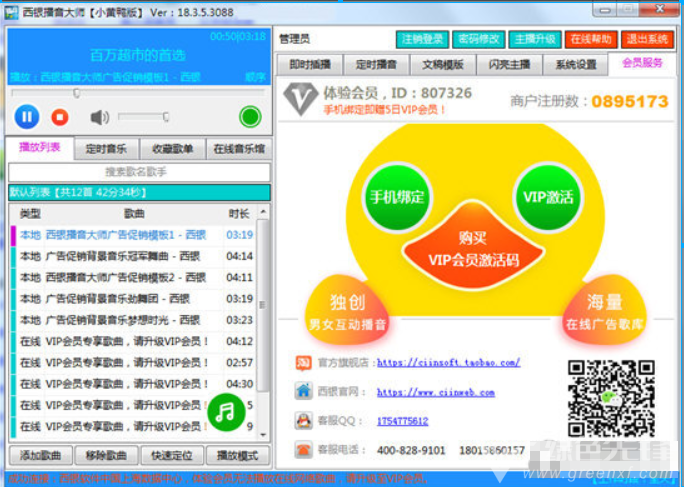Screen dimensions: 684x487
Task: Click the 商户注册数 counter 0895173
Action: click(x=630, y=101)
